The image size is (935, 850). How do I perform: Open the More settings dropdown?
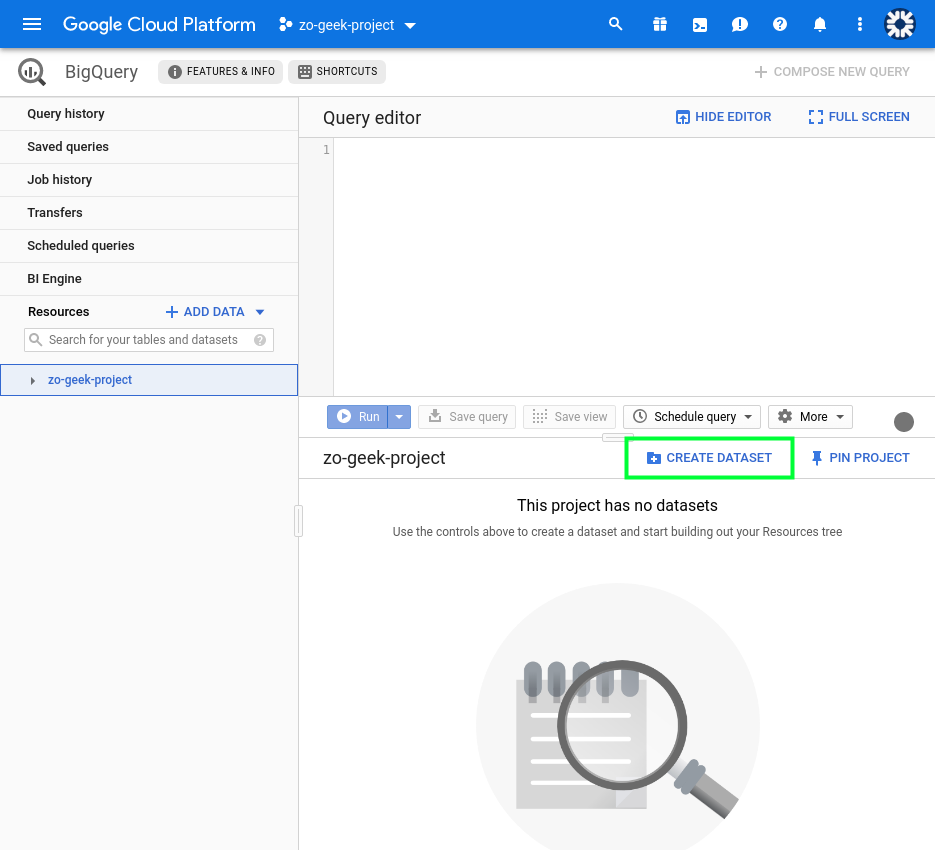click(x=810, y=417)
